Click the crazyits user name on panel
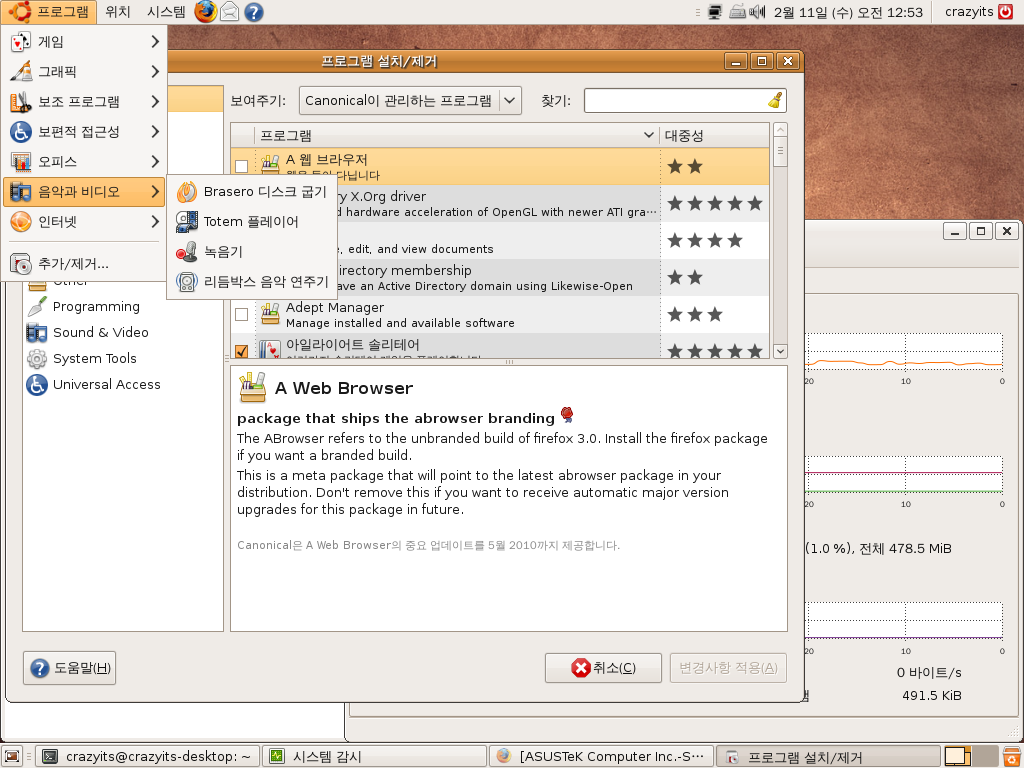The height and width of the screenshot is (768, 1024). click(969, 12)
